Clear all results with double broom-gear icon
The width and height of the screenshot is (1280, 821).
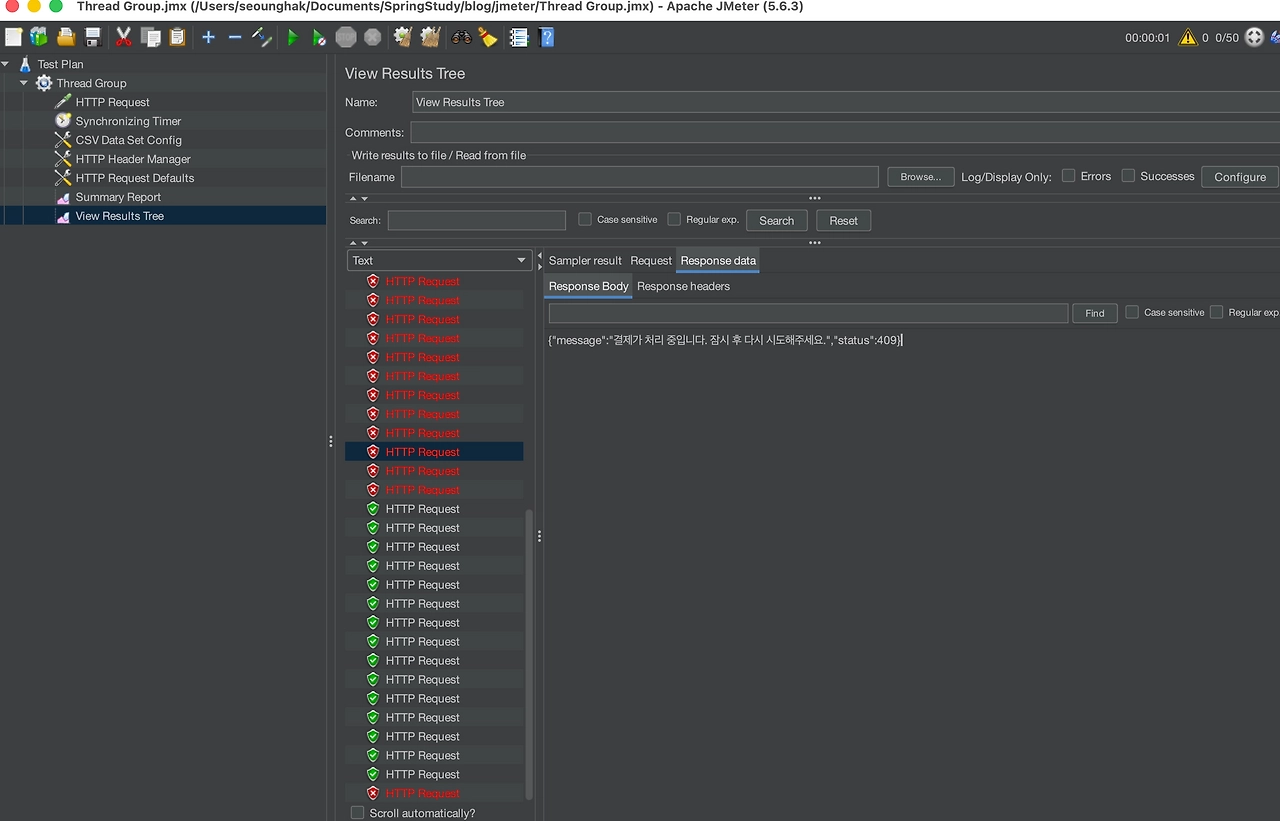click(x=430, y=37)
